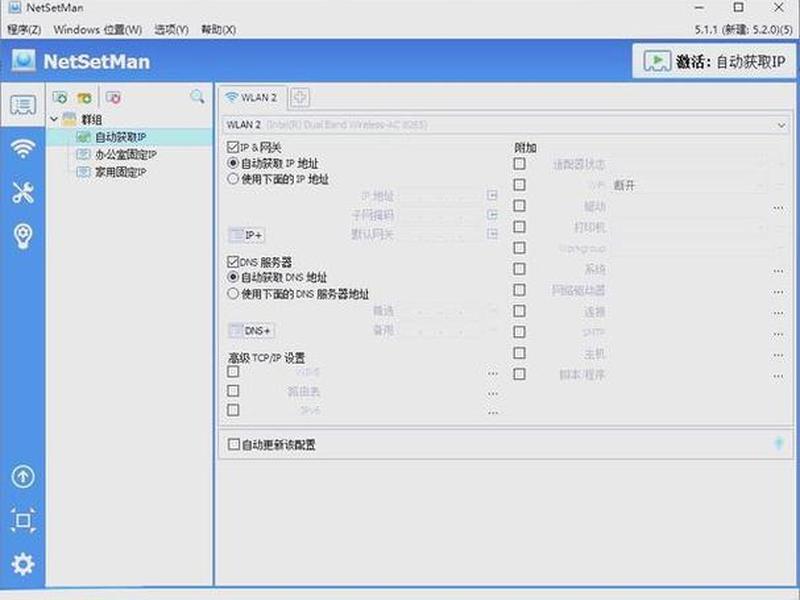Viewport: 800px width, 600px height.
Task: Open ellipsis button for 网络适配器 row
Action: click(x=778, y=291)
